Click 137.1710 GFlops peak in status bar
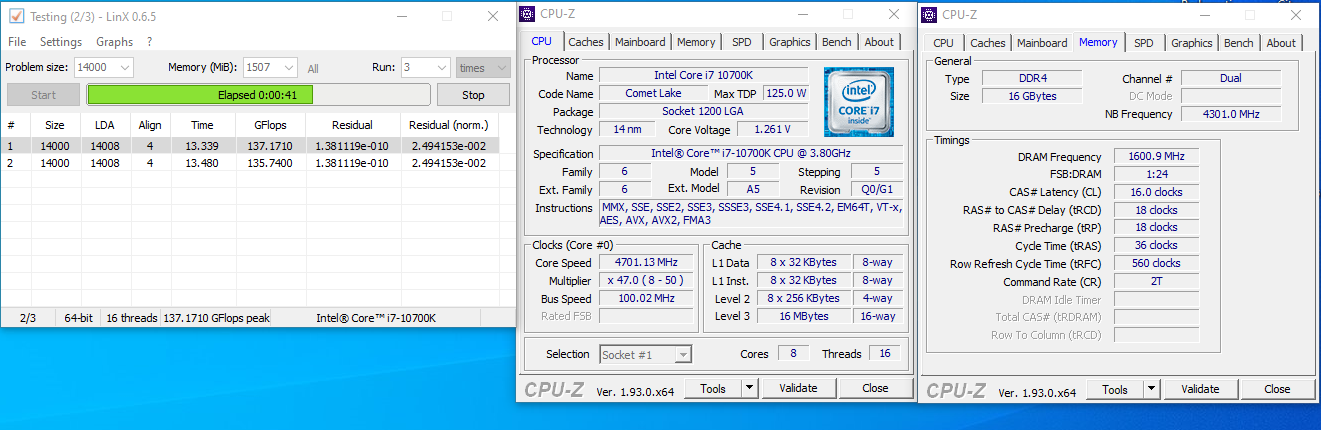Screen dimensions: 1321x430 click(216, 318)
